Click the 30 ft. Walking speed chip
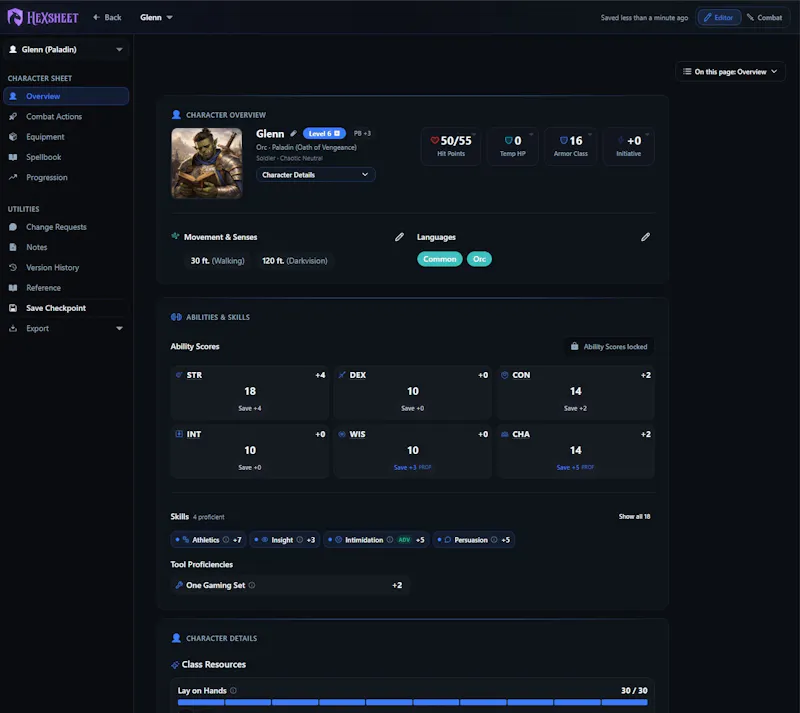The height and width of the screenshot is (713, 800). tap(217, 261)
